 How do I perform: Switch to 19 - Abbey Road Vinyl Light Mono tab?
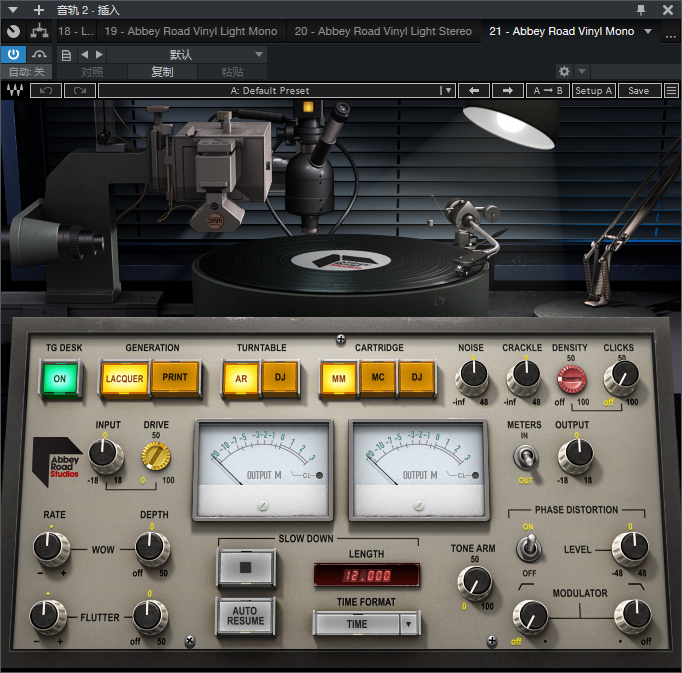[191, 31]
